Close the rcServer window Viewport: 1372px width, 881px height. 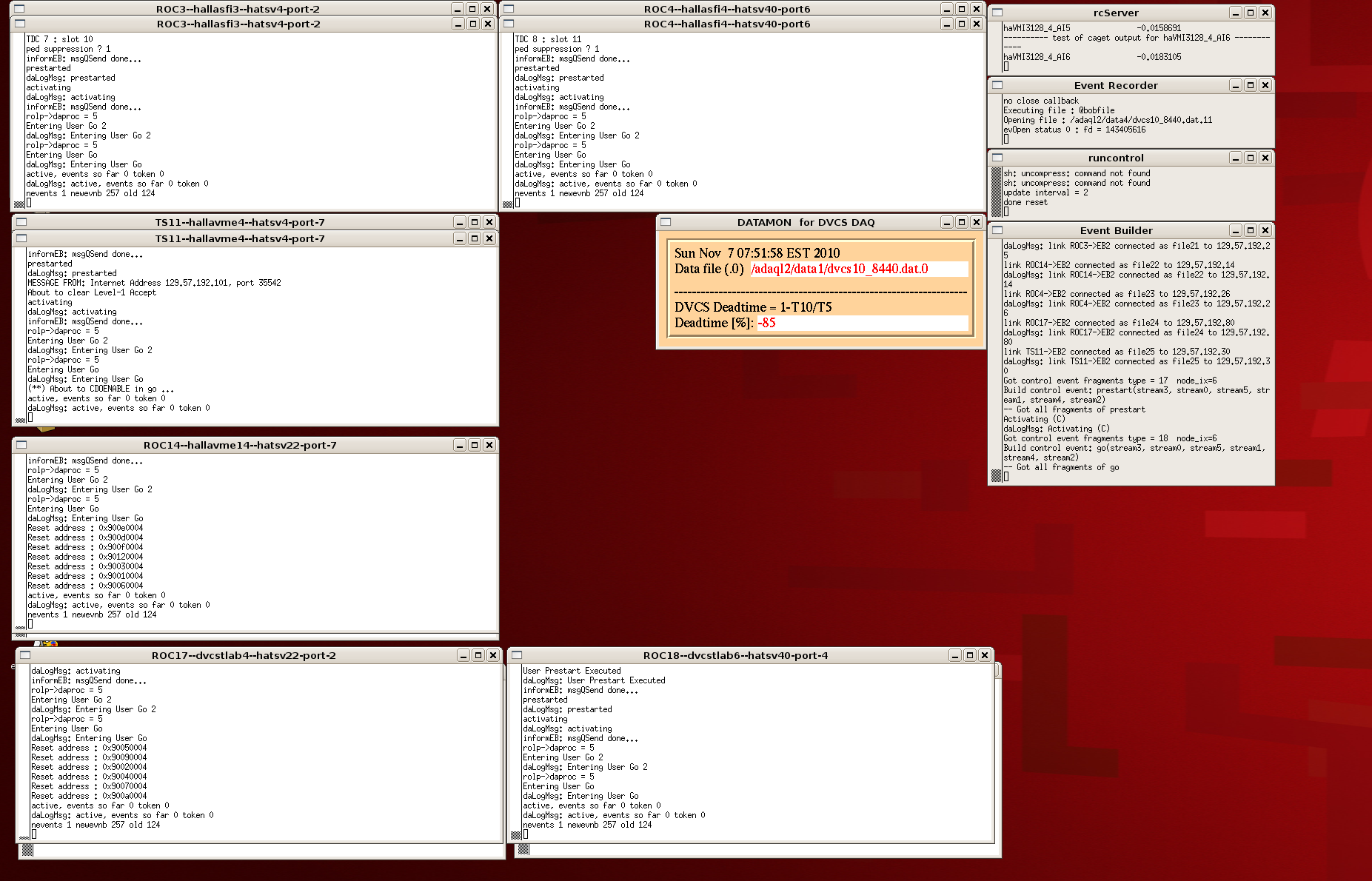(1265, 13)
